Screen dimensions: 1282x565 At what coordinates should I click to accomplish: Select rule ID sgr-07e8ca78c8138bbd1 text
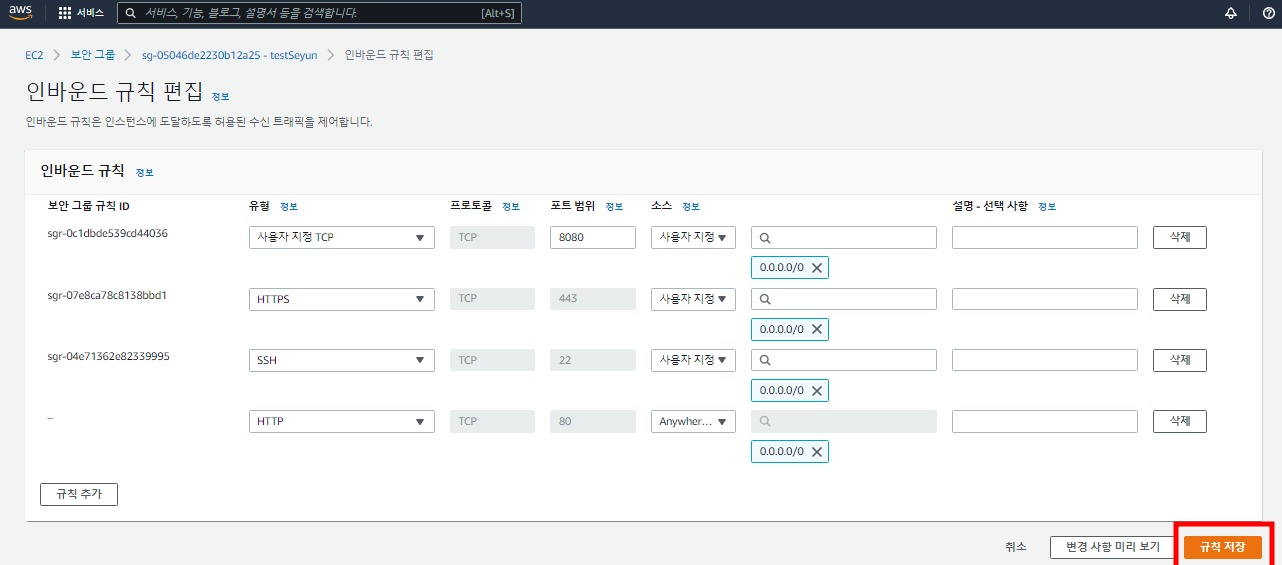click(107, 295)
